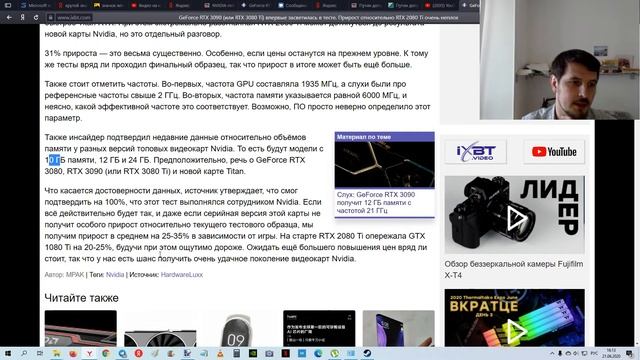Go back with the browser back arrow

[x=9, y=18]
